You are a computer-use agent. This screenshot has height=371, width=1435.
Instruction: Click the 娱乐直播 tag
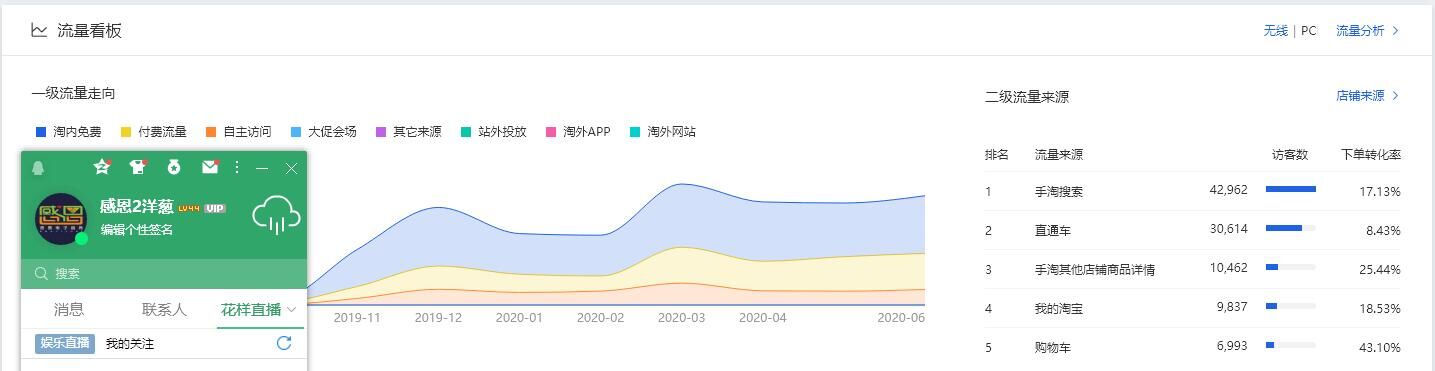[65, 343]
